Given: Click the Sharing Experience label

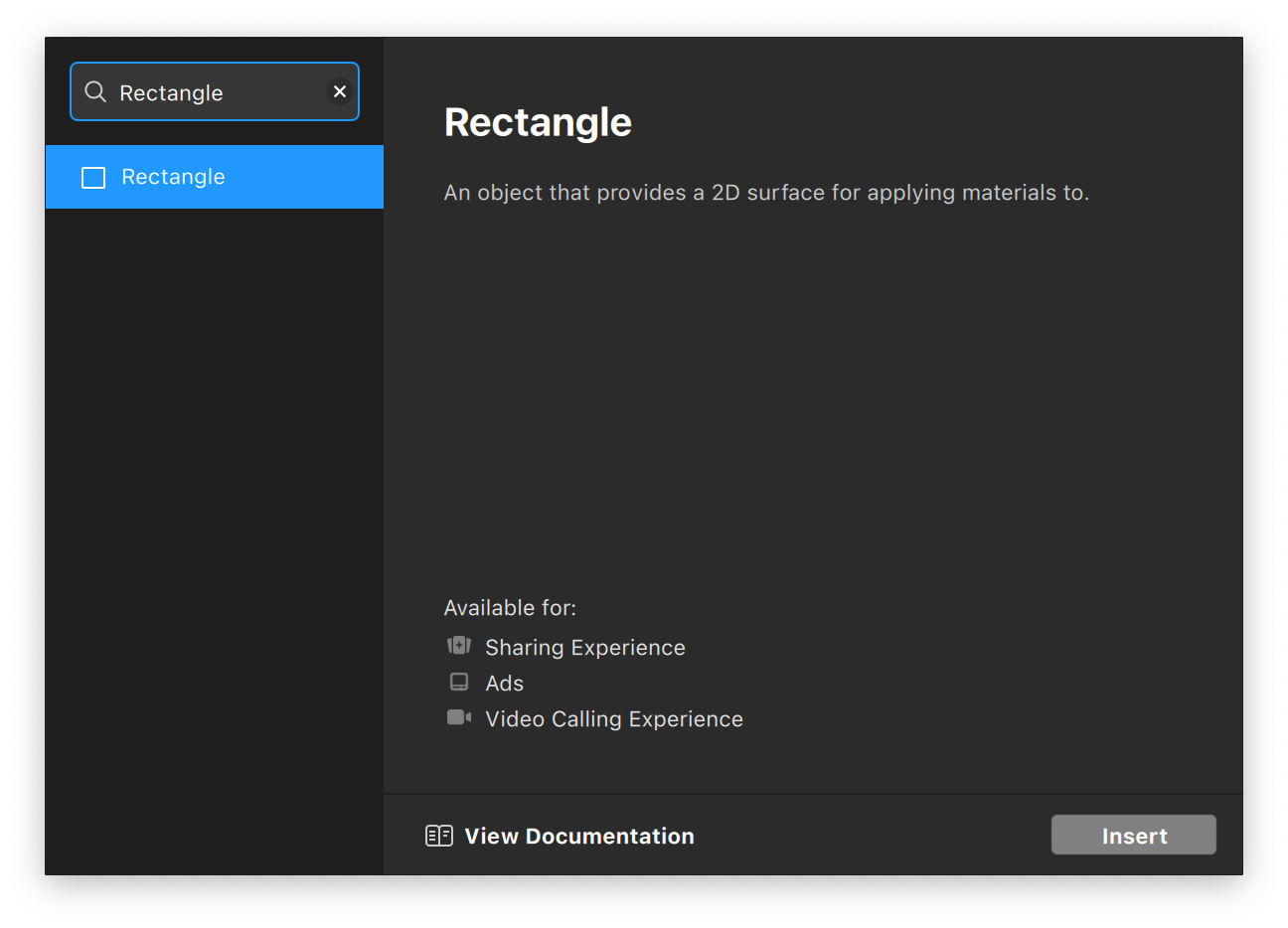Looking at the screenshot, I should pyautogui.click(x=584, y=648).
